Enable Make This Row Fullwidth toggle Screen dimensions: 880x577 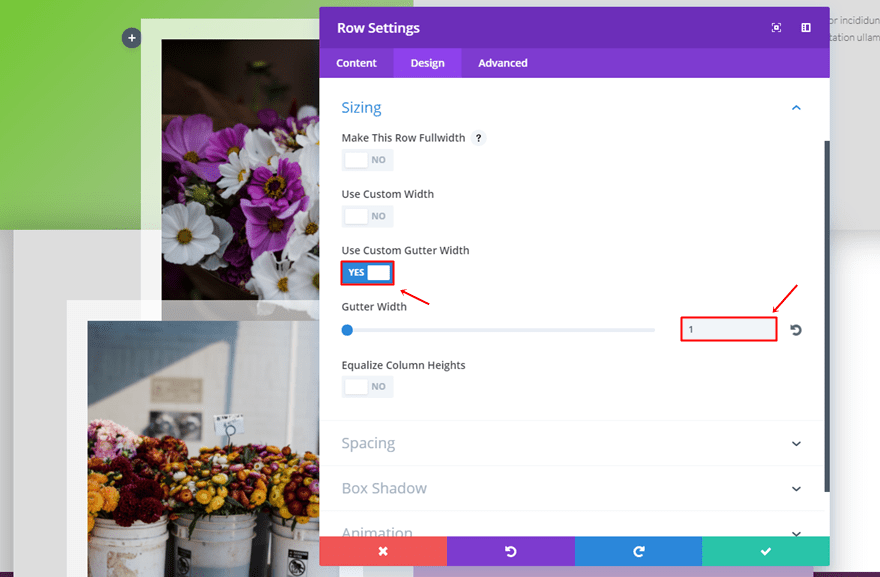coord(367,160)
